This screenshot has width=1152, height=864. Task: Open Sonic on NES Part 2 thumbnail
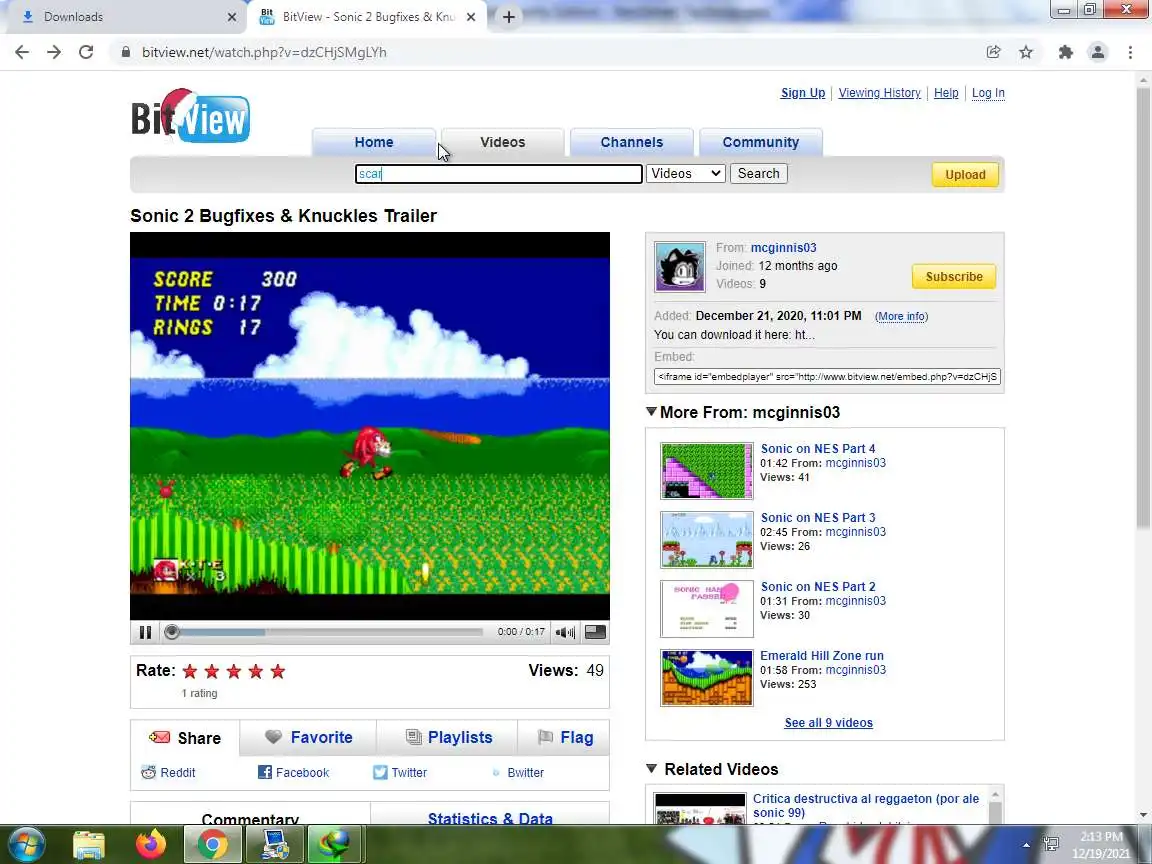click(707, 608)
